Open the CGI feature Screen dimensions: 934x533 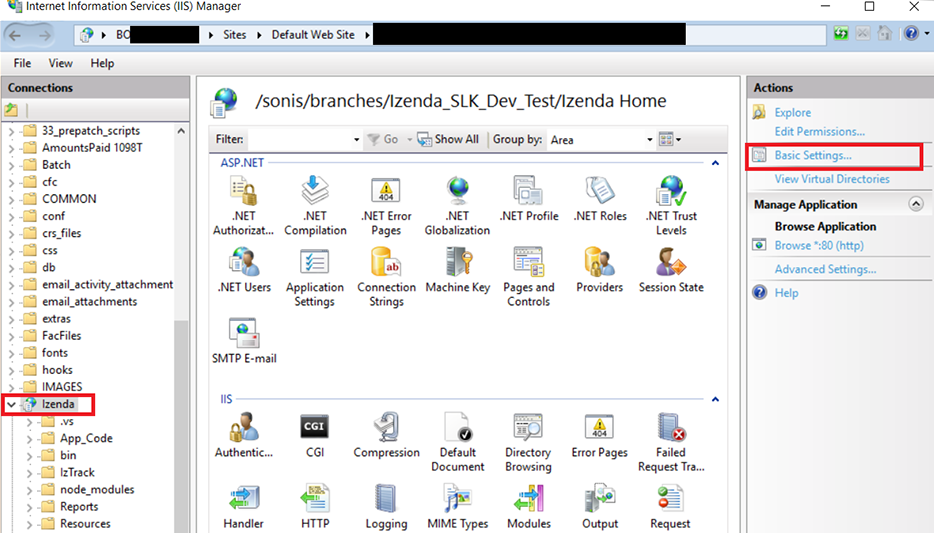[x=315, y=435]
